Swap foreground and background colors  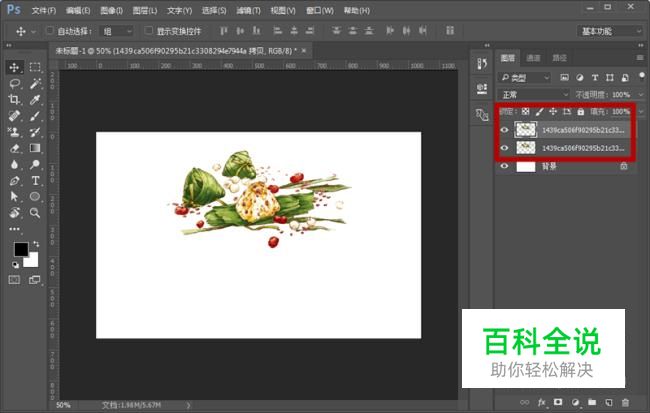tap(36, 244)
